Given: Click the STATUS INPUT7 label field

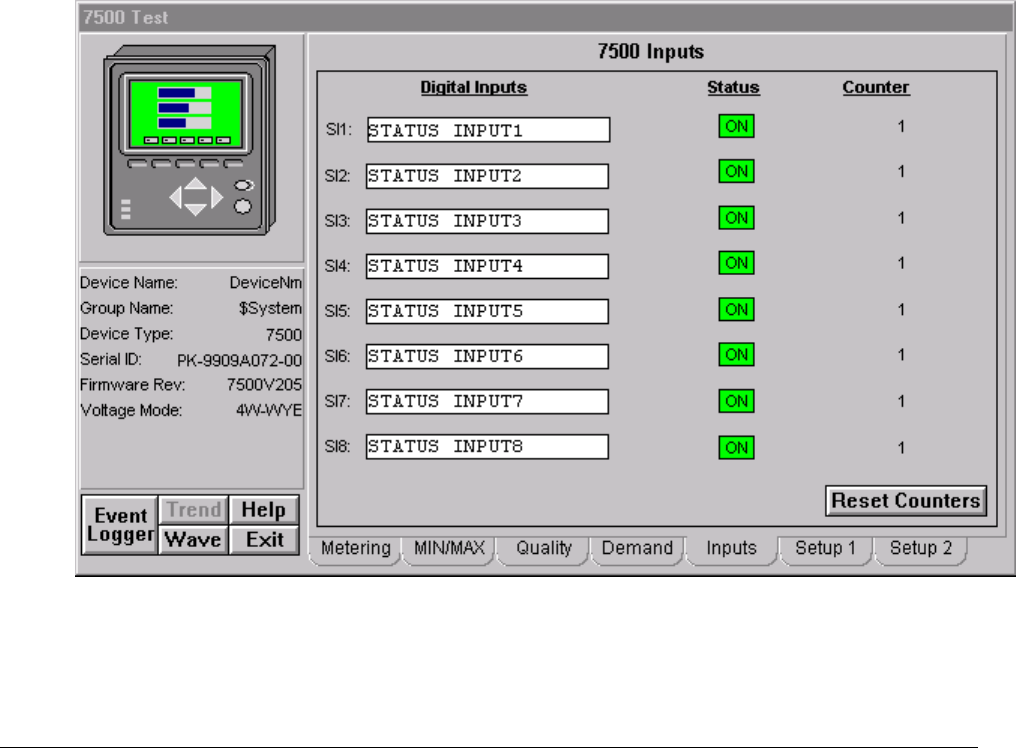Looking at the screenshot, I should pyautogui.click(x=487, y=402).
